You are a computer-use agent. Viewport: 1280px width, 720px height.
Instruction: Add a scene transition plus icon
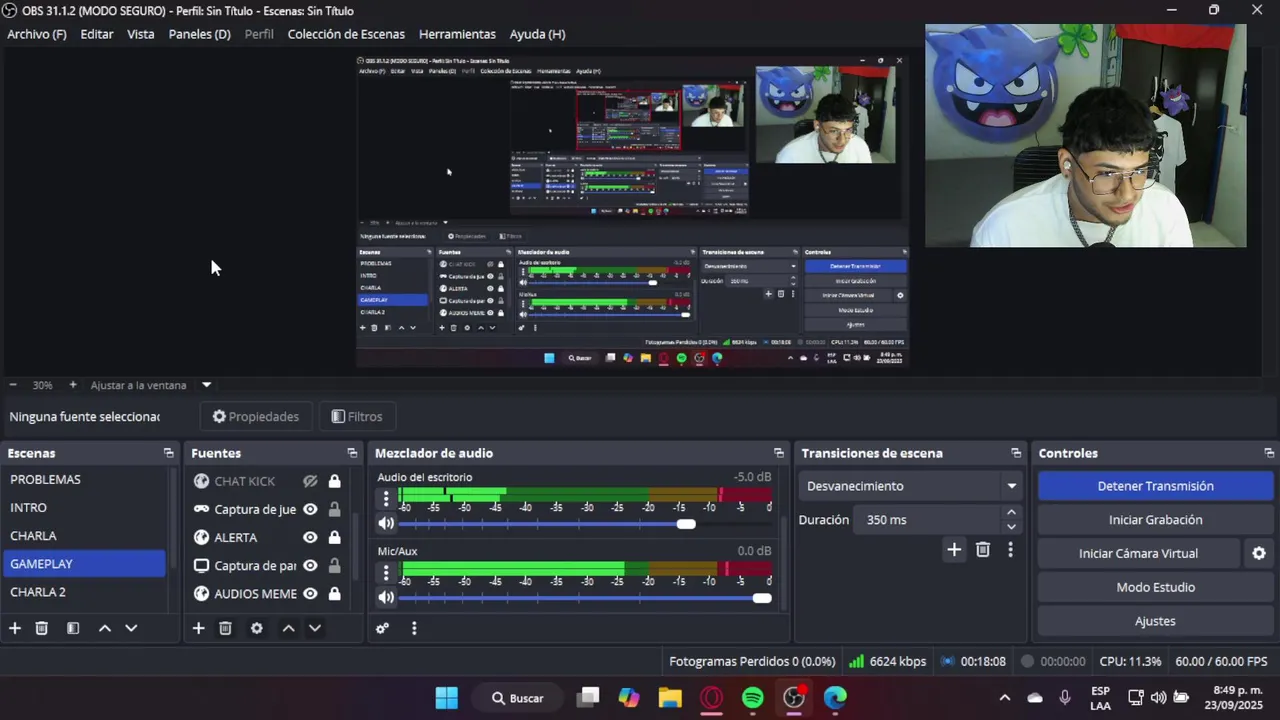(x=954, y=549)
